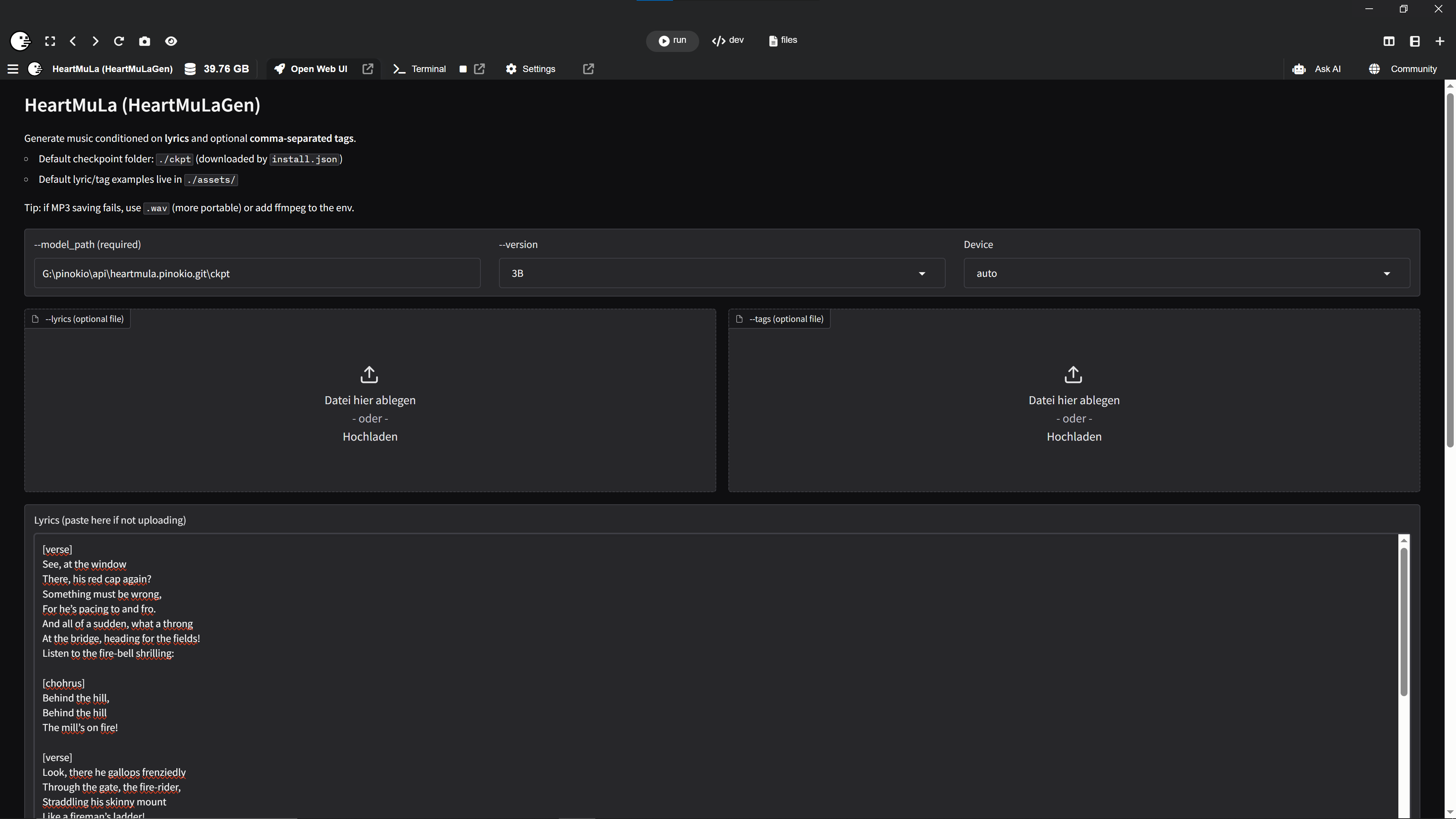Click Hochladen in the lyrics upload area
The image size is (1456, 819).
click(x=370, y=437)
